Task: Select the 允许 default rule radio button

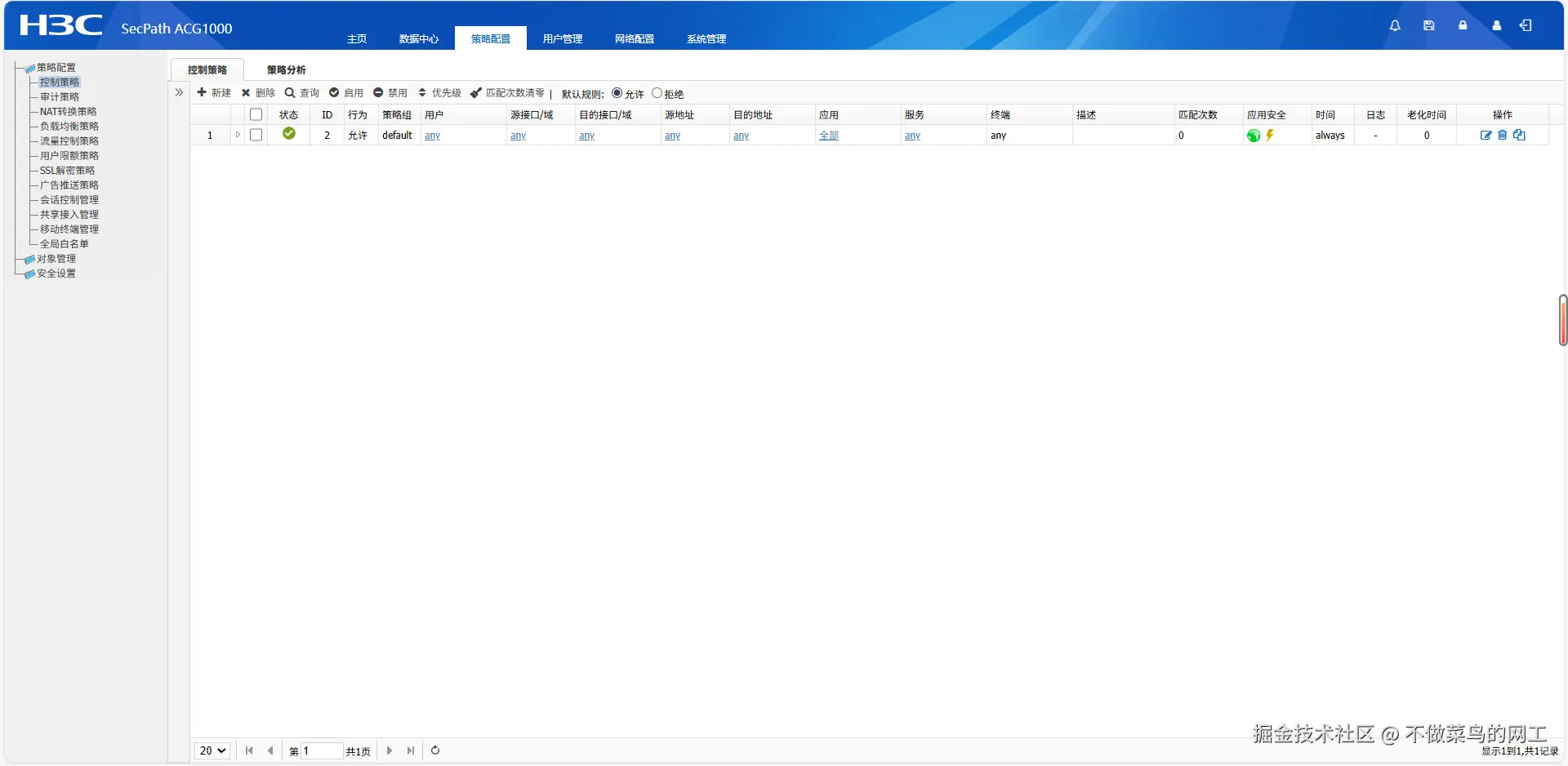Action: coord(617,93)
